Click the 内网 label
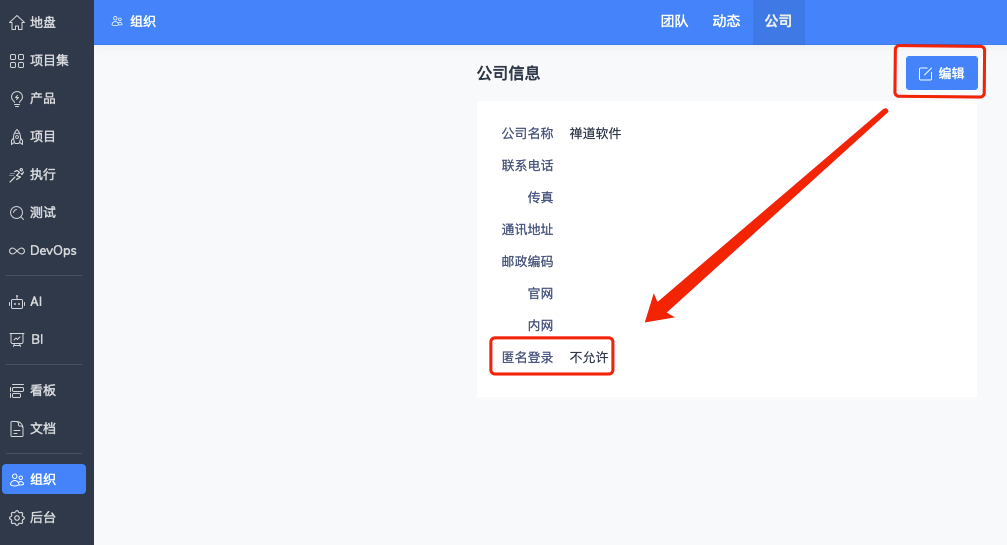This screenshot has height=545, width=1007. click(540, 326)
